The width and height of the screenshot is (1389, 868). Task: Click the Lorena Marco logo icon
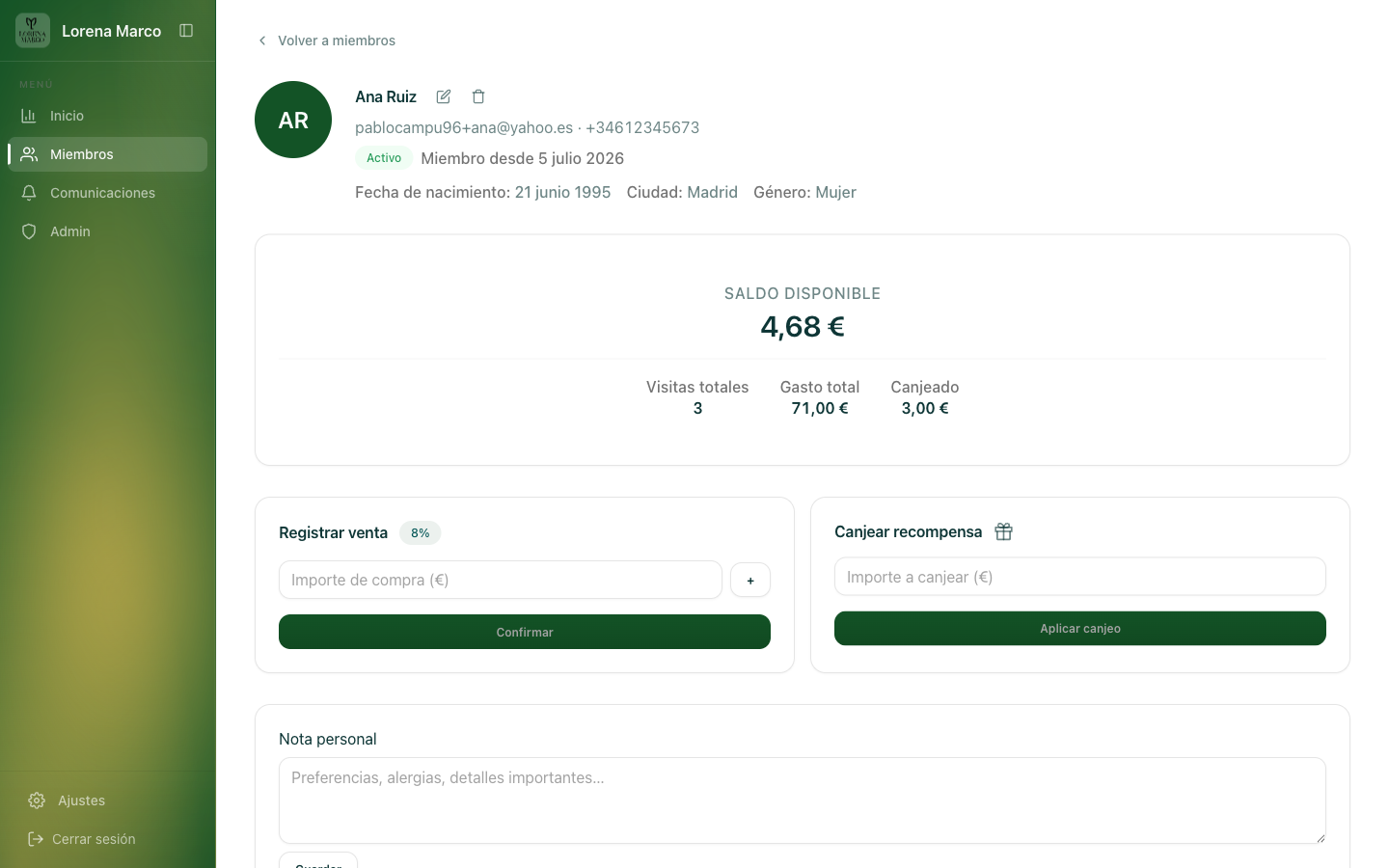33,31
